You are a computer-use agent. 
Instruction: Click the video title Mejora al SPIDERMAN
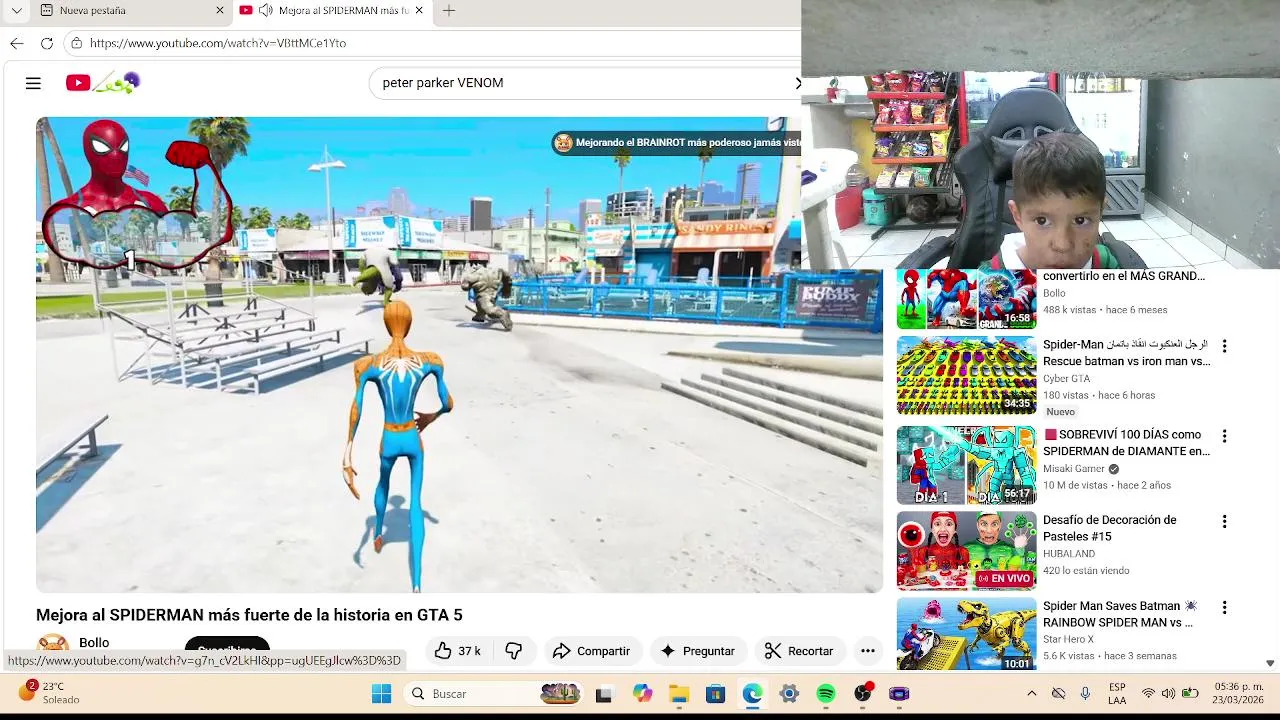[x=249, y=615]
